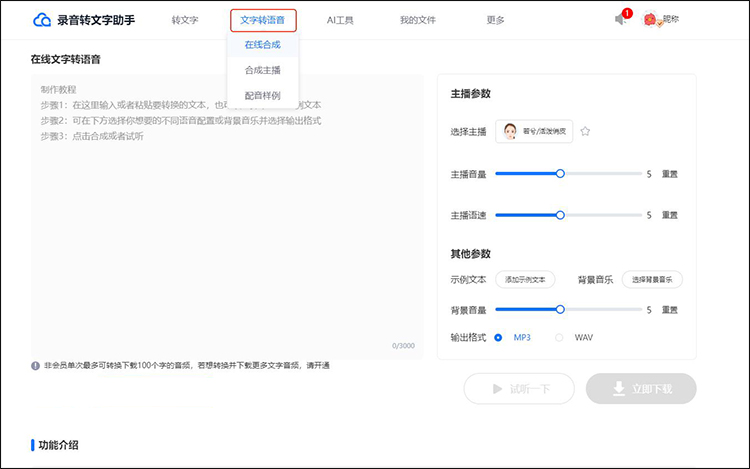Image resolution: width=750 pixels, height=469 pixels.
Task: Adjust the 主播音量 slider handle
Action: [x=560, y=174]
